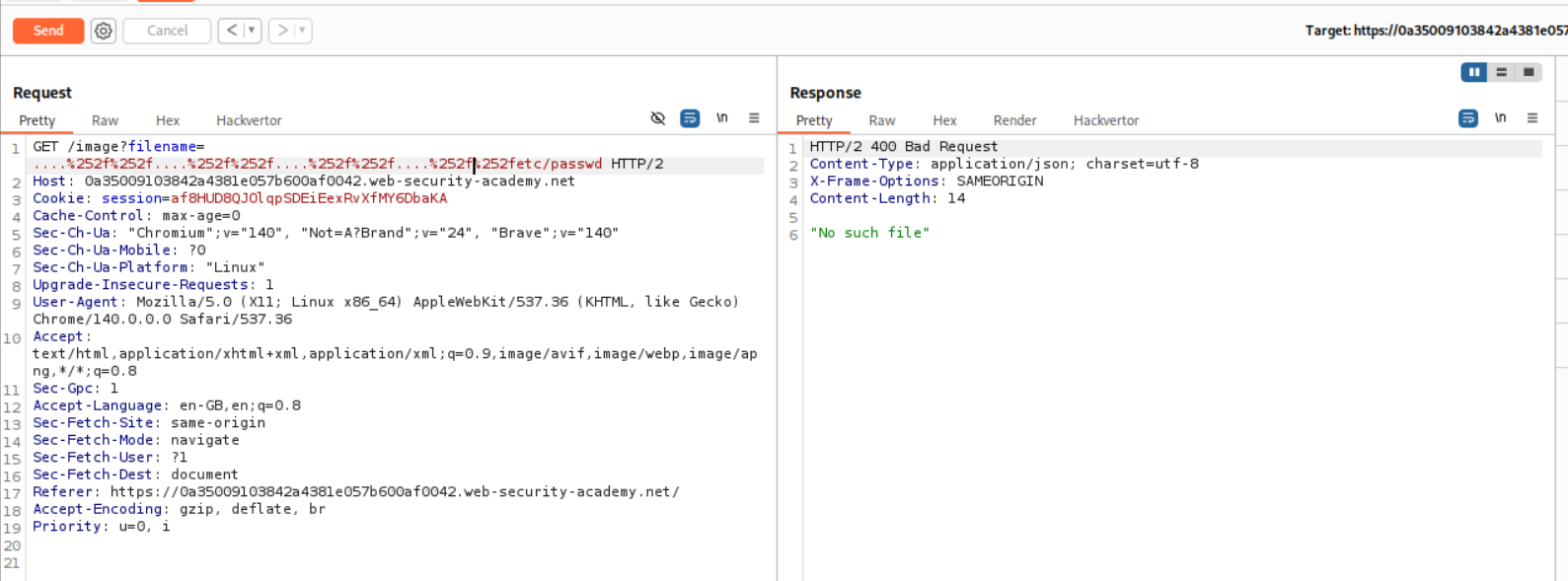Show non-printable characters in Request pane

click(722, 118)
